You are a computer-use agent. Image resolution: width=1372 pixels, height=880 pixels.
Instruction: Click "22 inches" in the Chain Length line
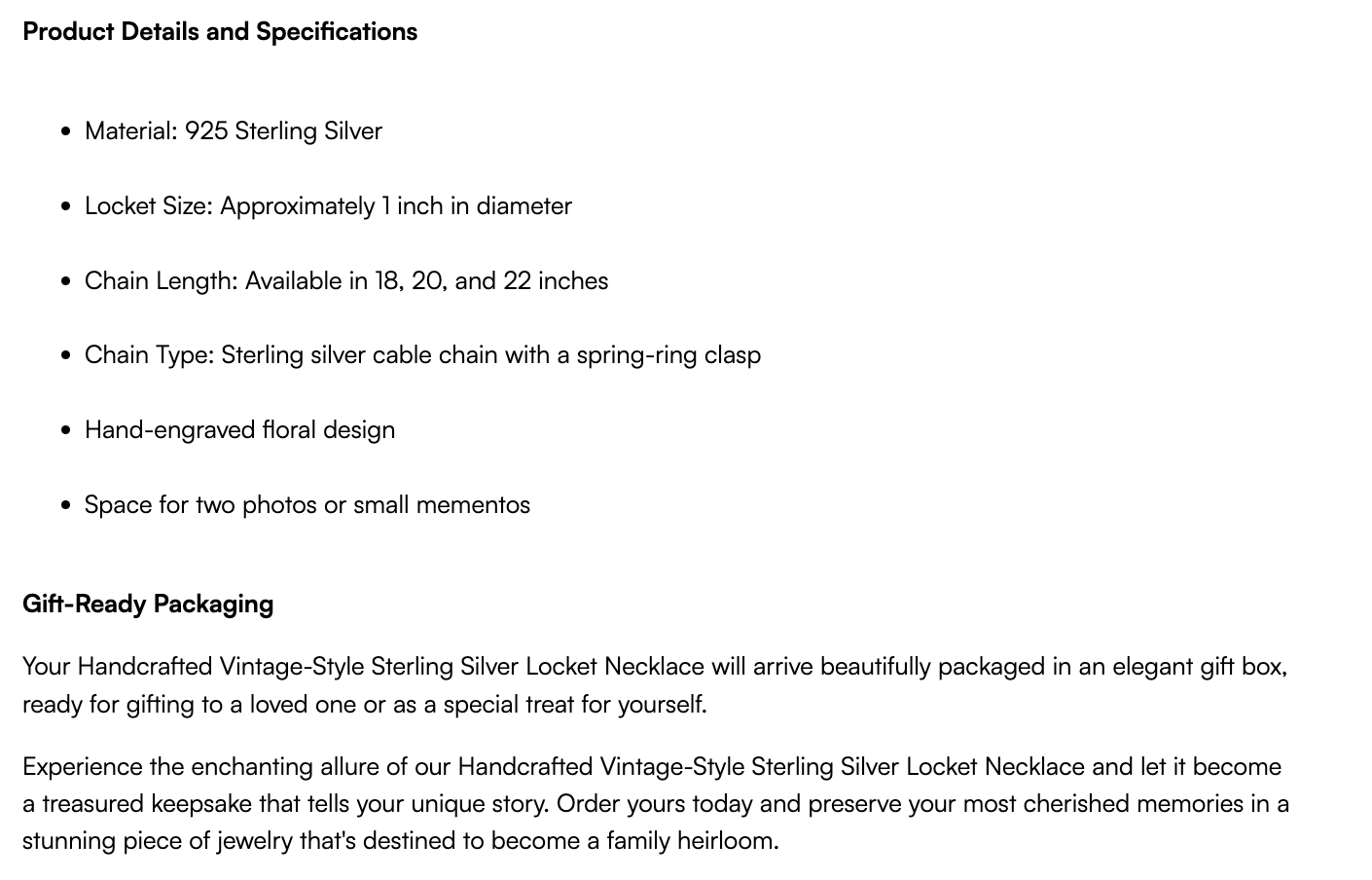[556, 281]
